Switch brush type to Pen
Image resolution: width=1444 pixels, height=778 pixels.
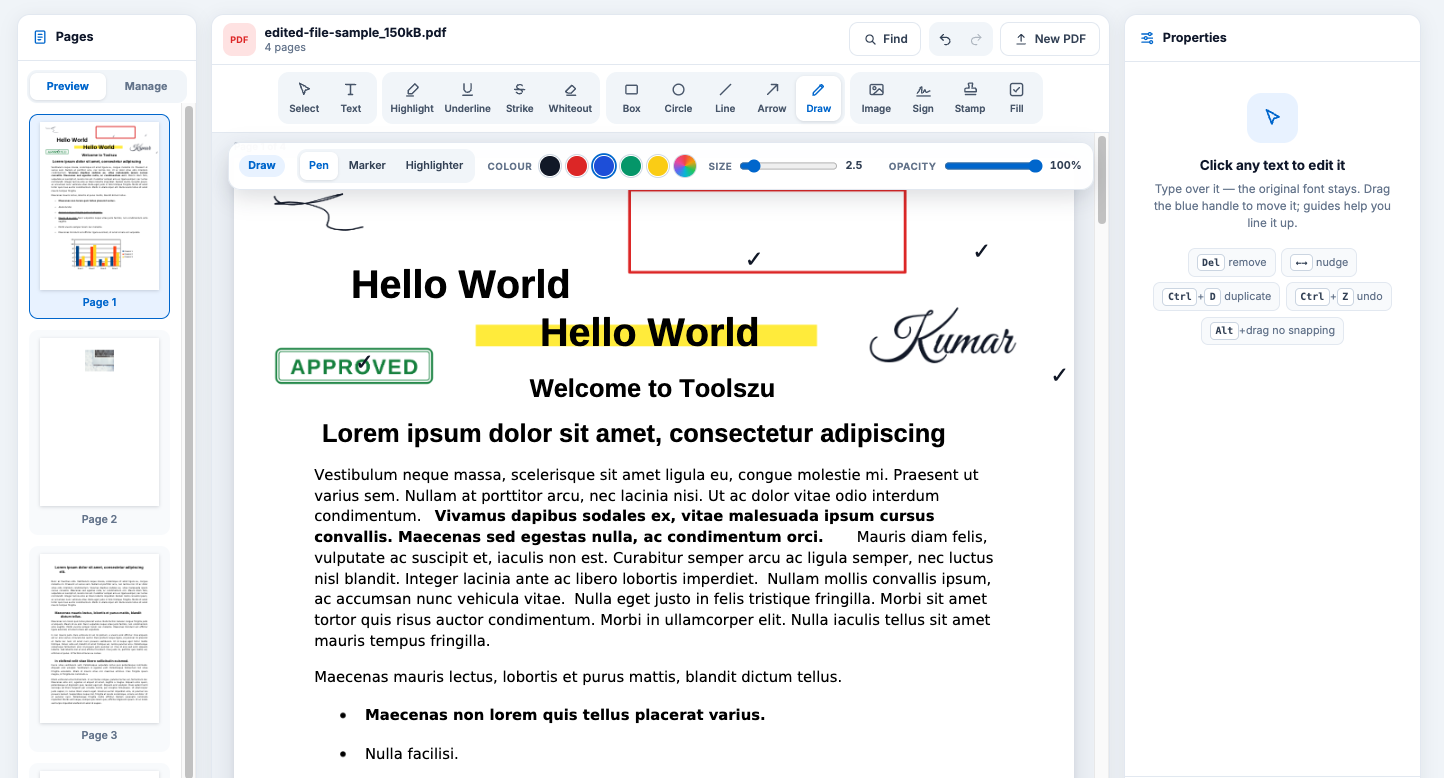(x=319, y=166)
